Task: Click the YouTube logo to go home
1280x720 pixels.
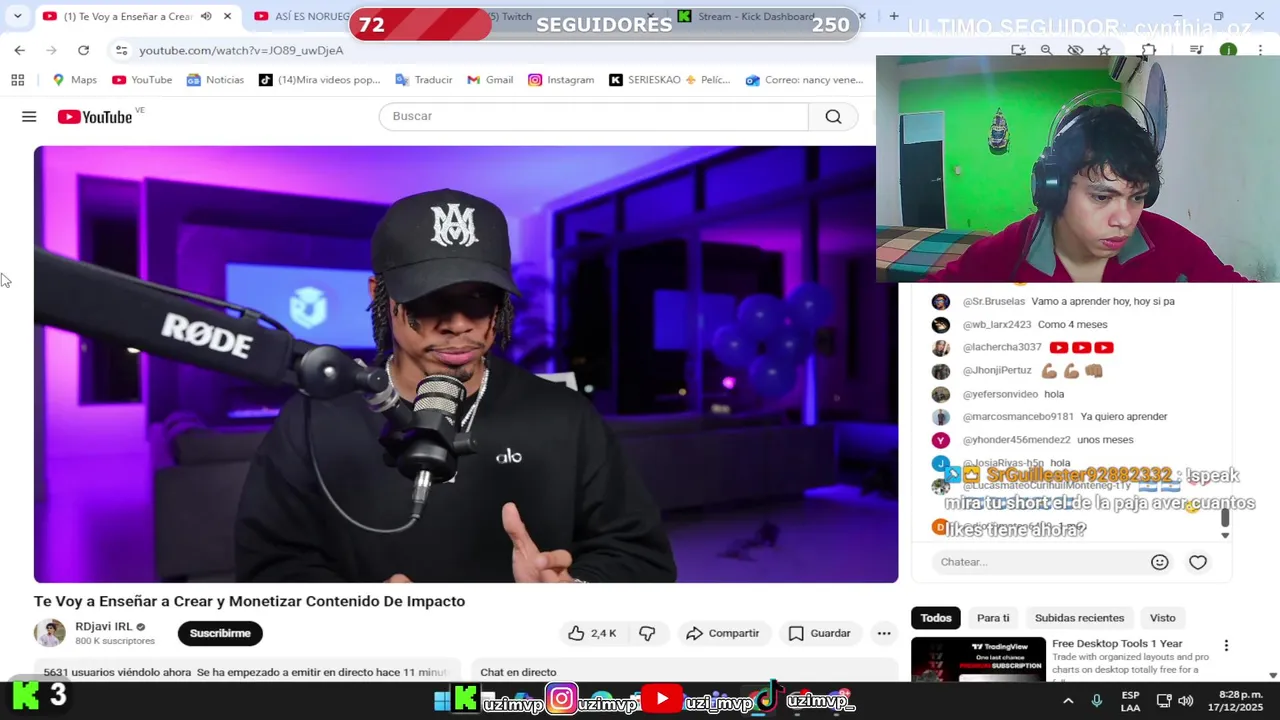Action: pyautogui.click(x=95, y=117)
